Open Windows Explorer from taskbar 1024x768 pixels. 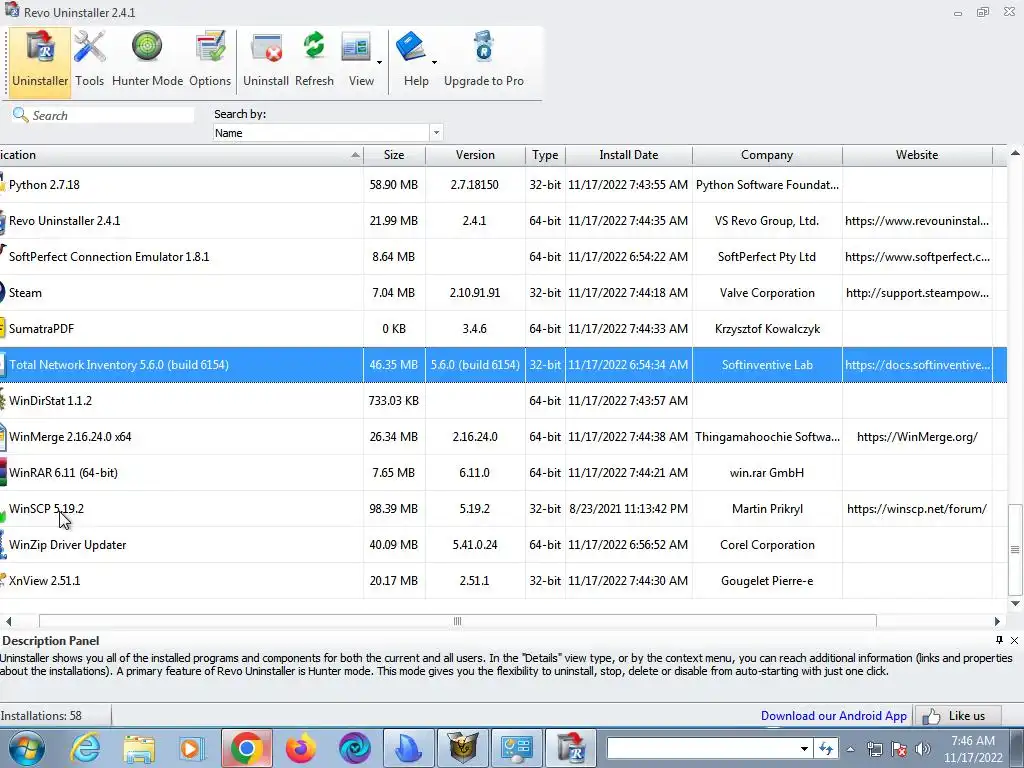[139, 748]
